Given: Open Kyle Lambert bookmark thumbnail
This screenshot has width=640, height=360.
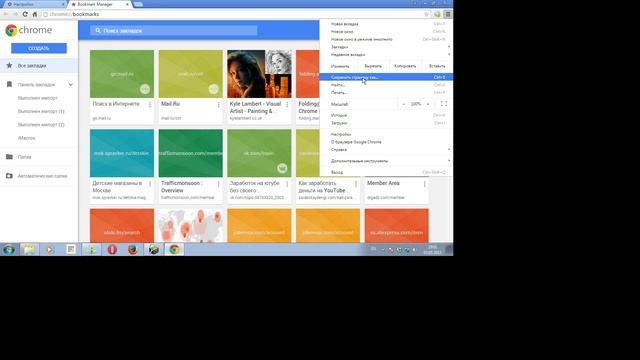Looking at the screenshot, I should (x=259, y=74).
